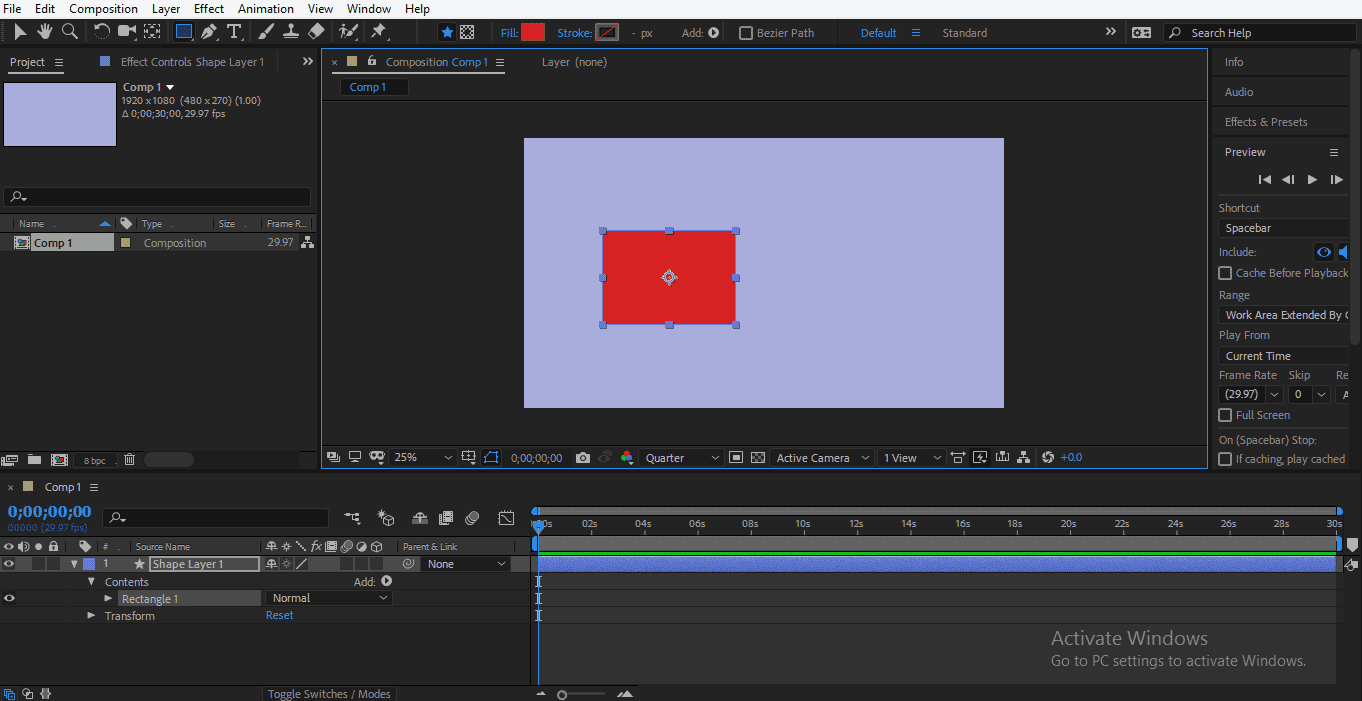Select the Rotation tool

tap(102, 32)
